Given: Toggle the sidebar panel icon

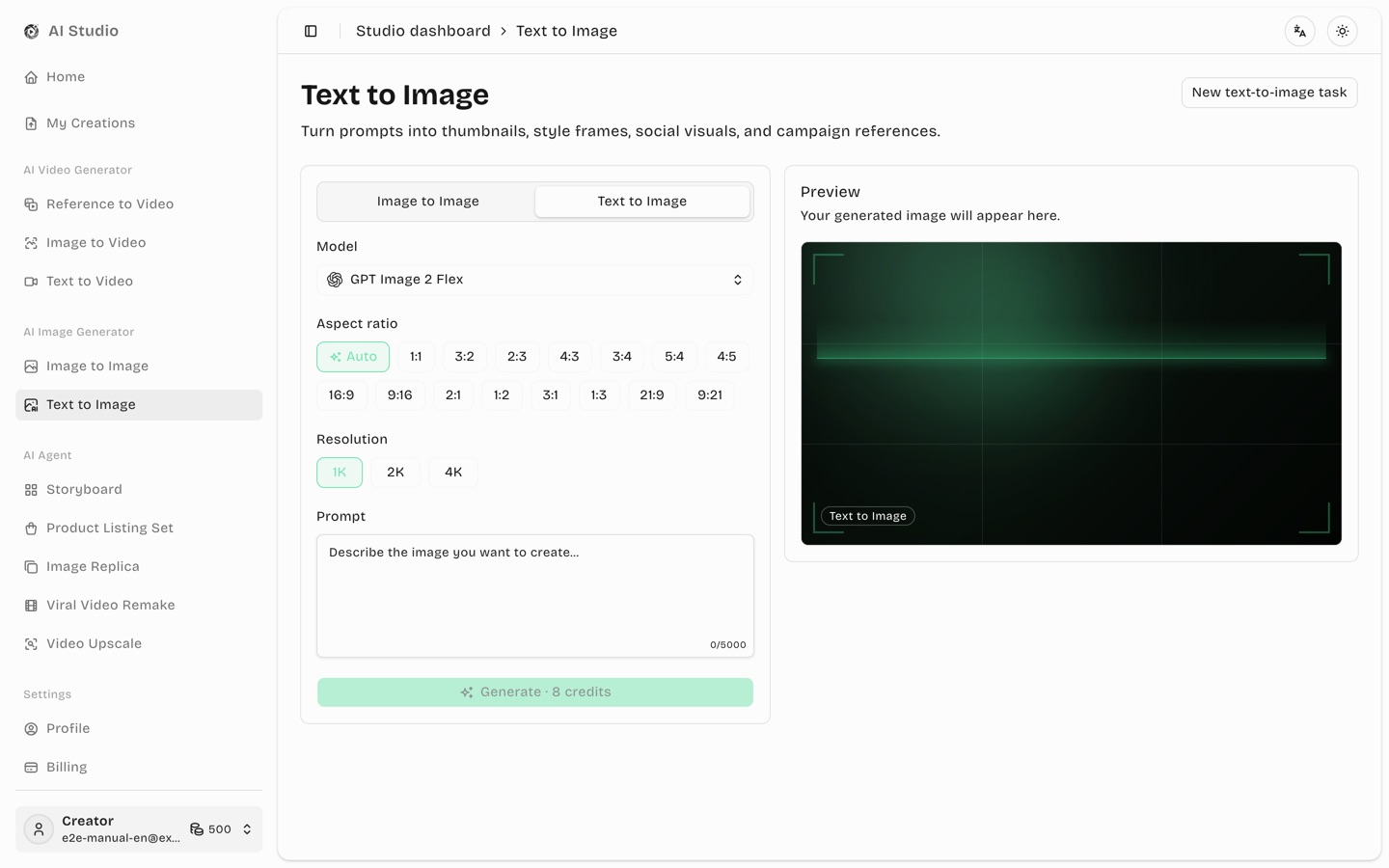Looking at the screenshot, I should [x=311, y=31].
